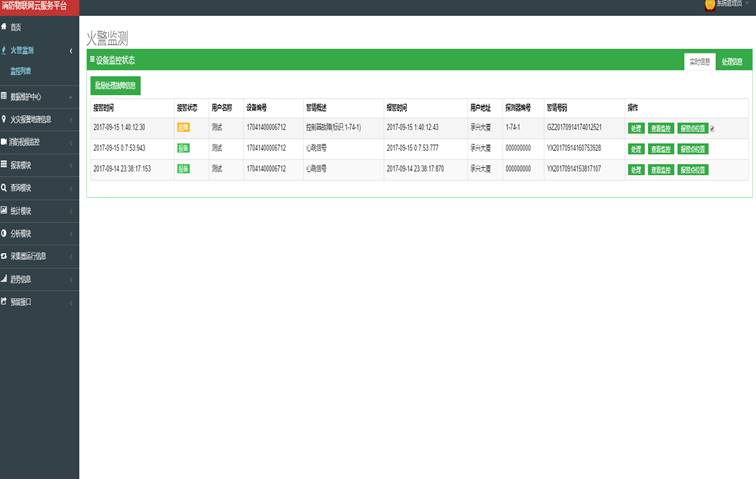Click the green status badge in the 23:38:17 row
The image size is (756, 479).
point(183,169)
